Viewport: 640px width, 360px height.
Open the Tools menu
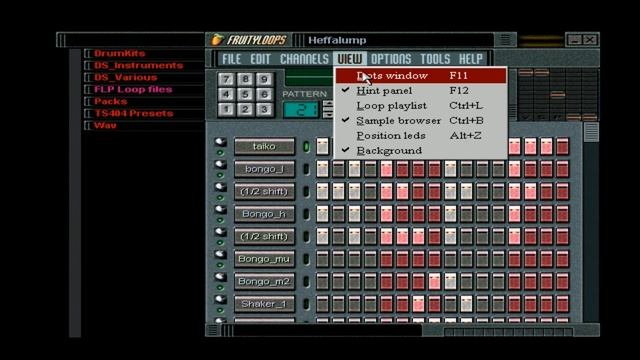tap(435, 59)
